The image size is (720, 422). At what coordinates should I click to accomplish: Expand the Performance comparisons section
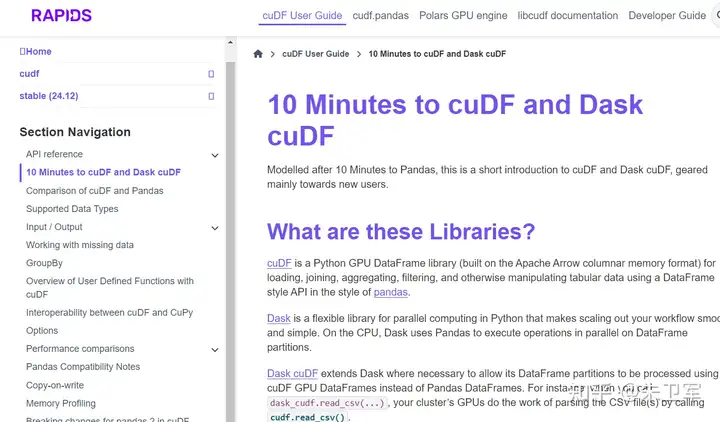tap(214, 350)
